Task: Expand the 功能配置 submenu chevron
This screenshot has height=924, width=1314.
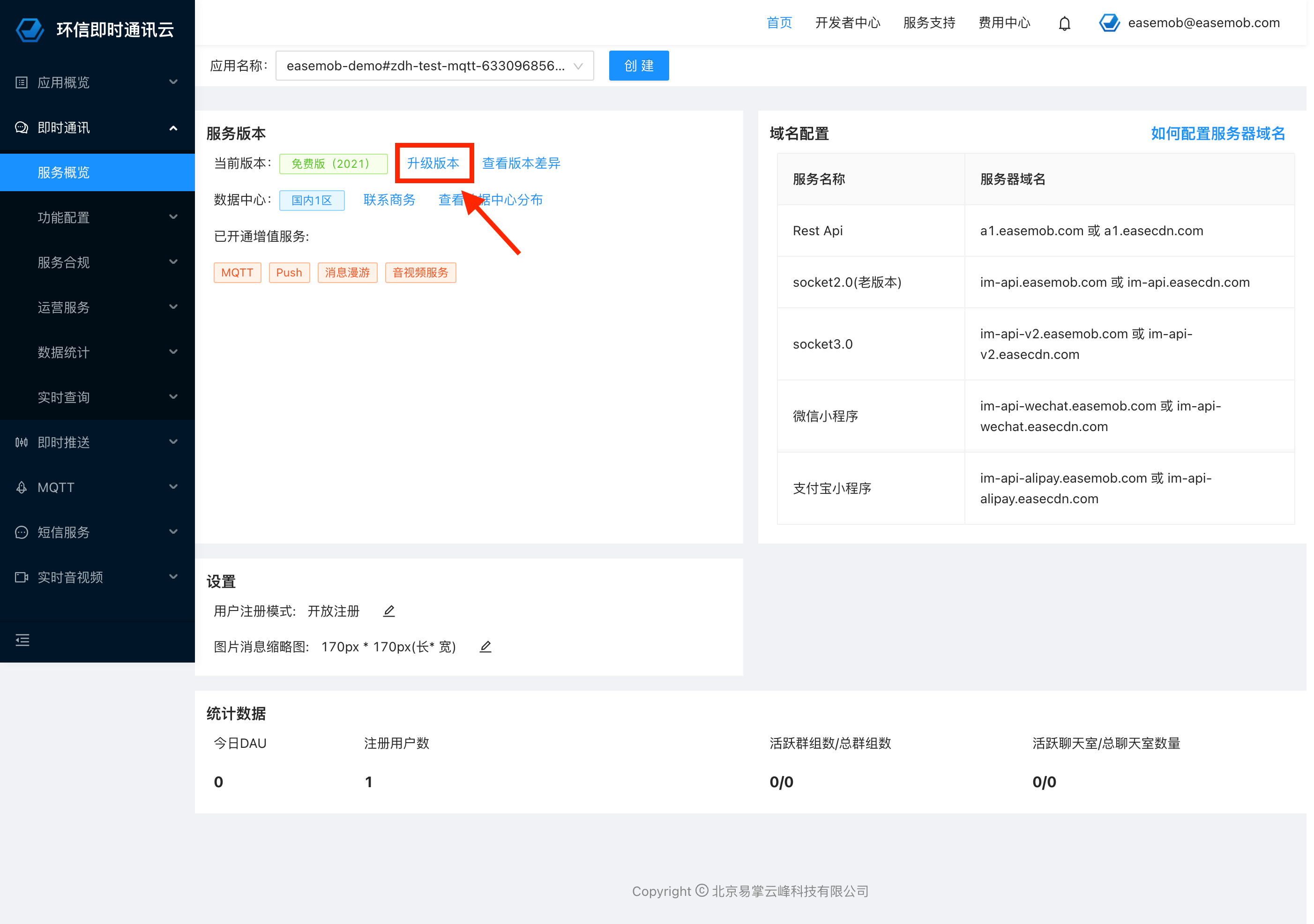Action: 173,217
